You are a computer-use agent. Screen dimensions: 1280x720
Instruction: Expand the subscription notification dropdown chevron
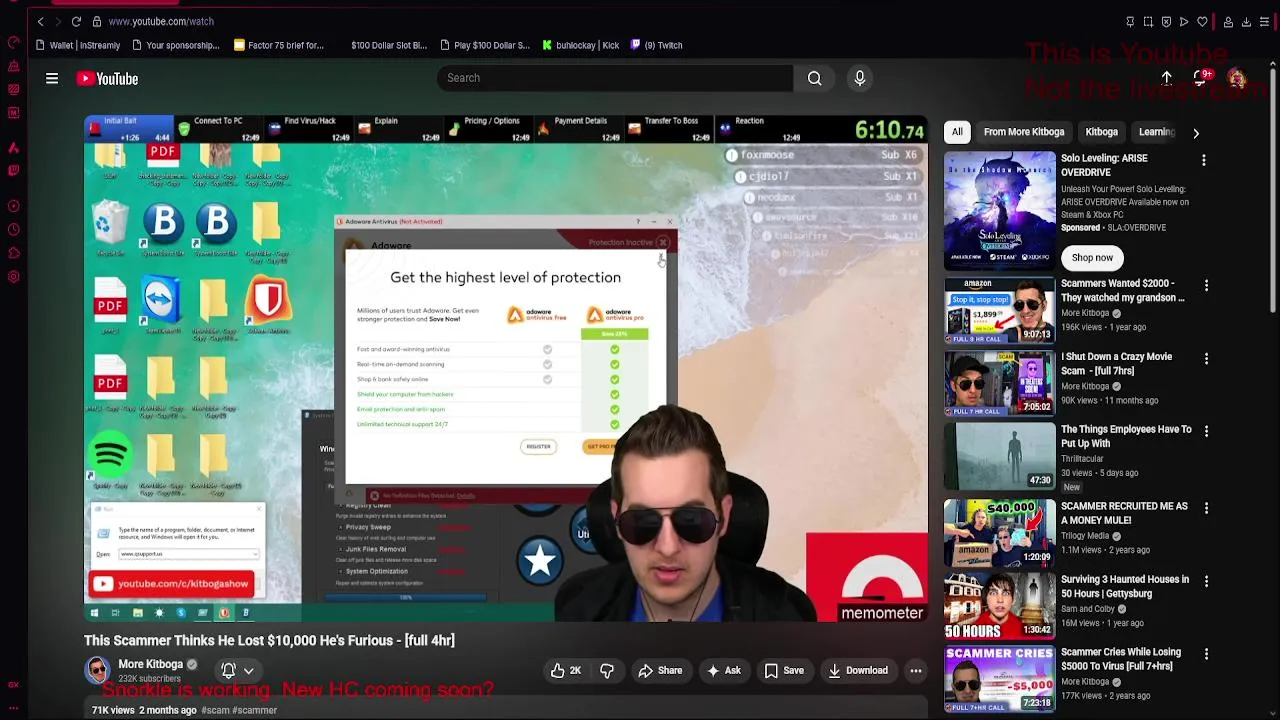(x=248, y=671)
